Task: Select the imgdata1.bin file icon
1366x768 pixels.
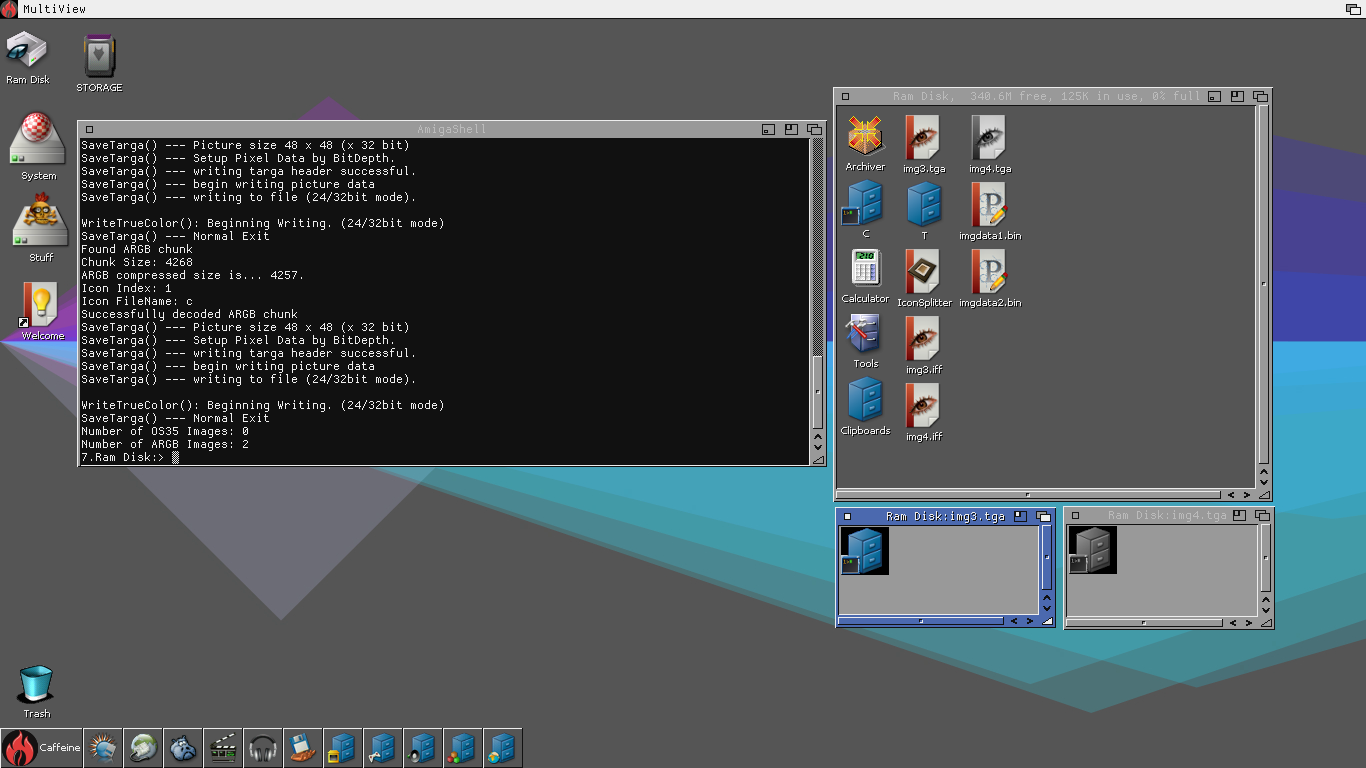Action: (989, 205)
